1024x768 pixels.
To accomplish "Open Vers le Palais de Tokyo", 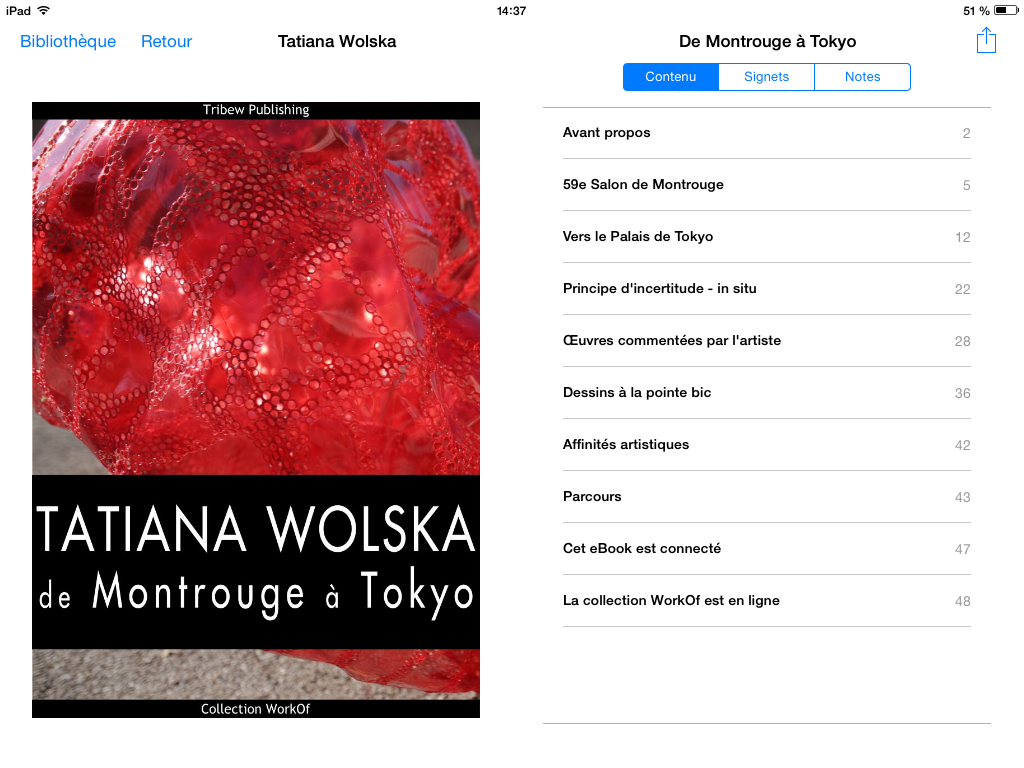I will (x=767, y=237).
